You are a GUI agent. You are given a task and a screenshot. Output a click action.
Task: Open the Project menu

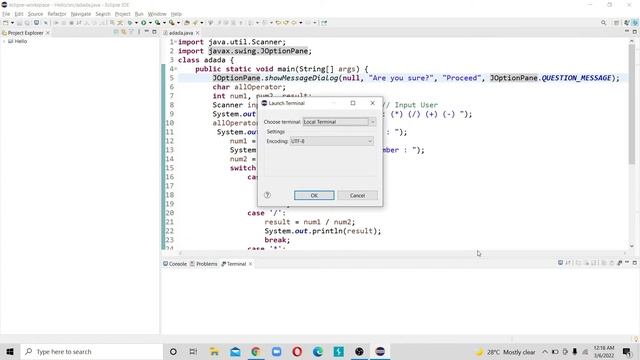point(122,14)
